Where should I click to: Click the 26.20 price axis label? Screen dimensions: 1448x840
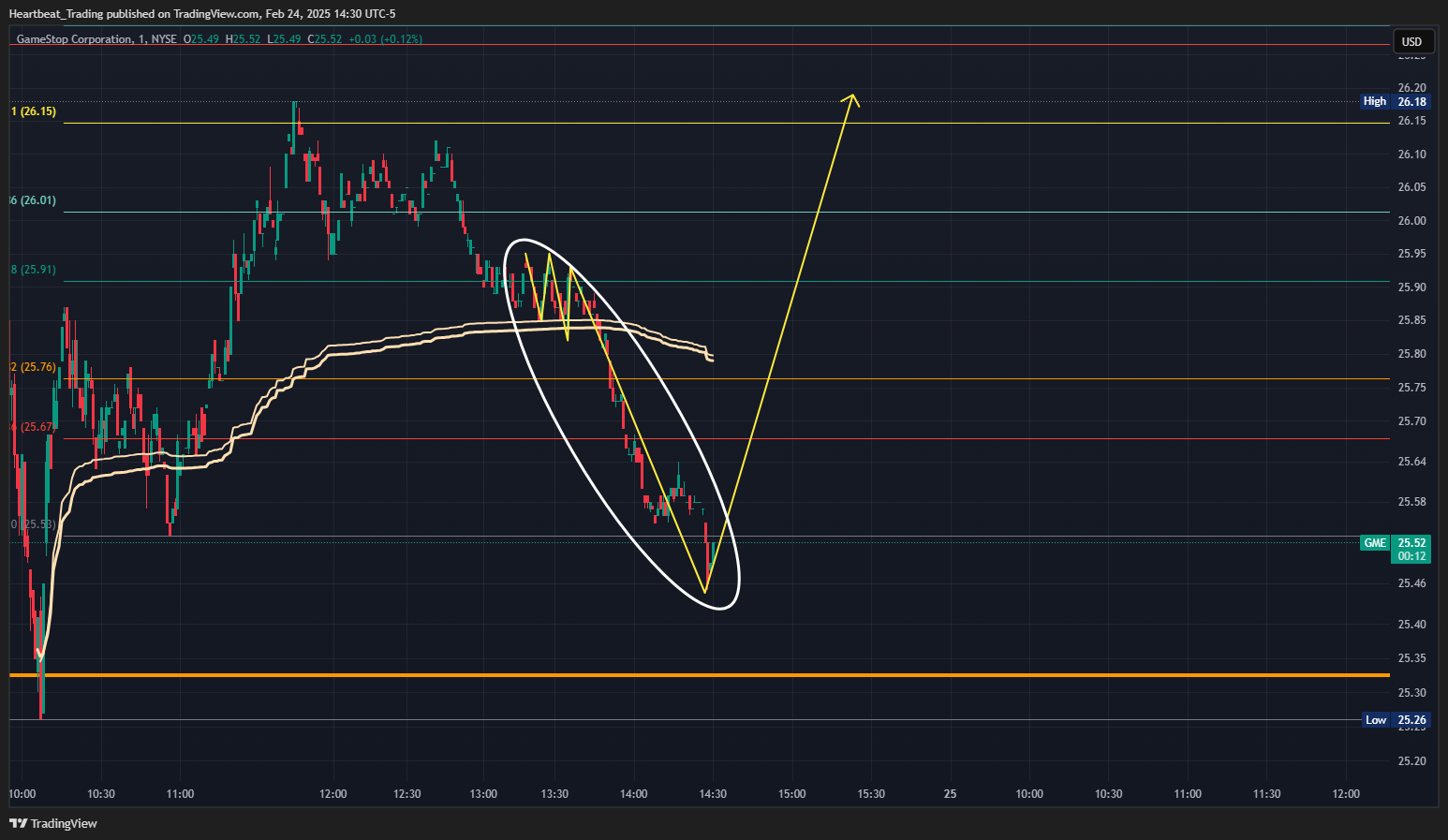click(1411, 88)
